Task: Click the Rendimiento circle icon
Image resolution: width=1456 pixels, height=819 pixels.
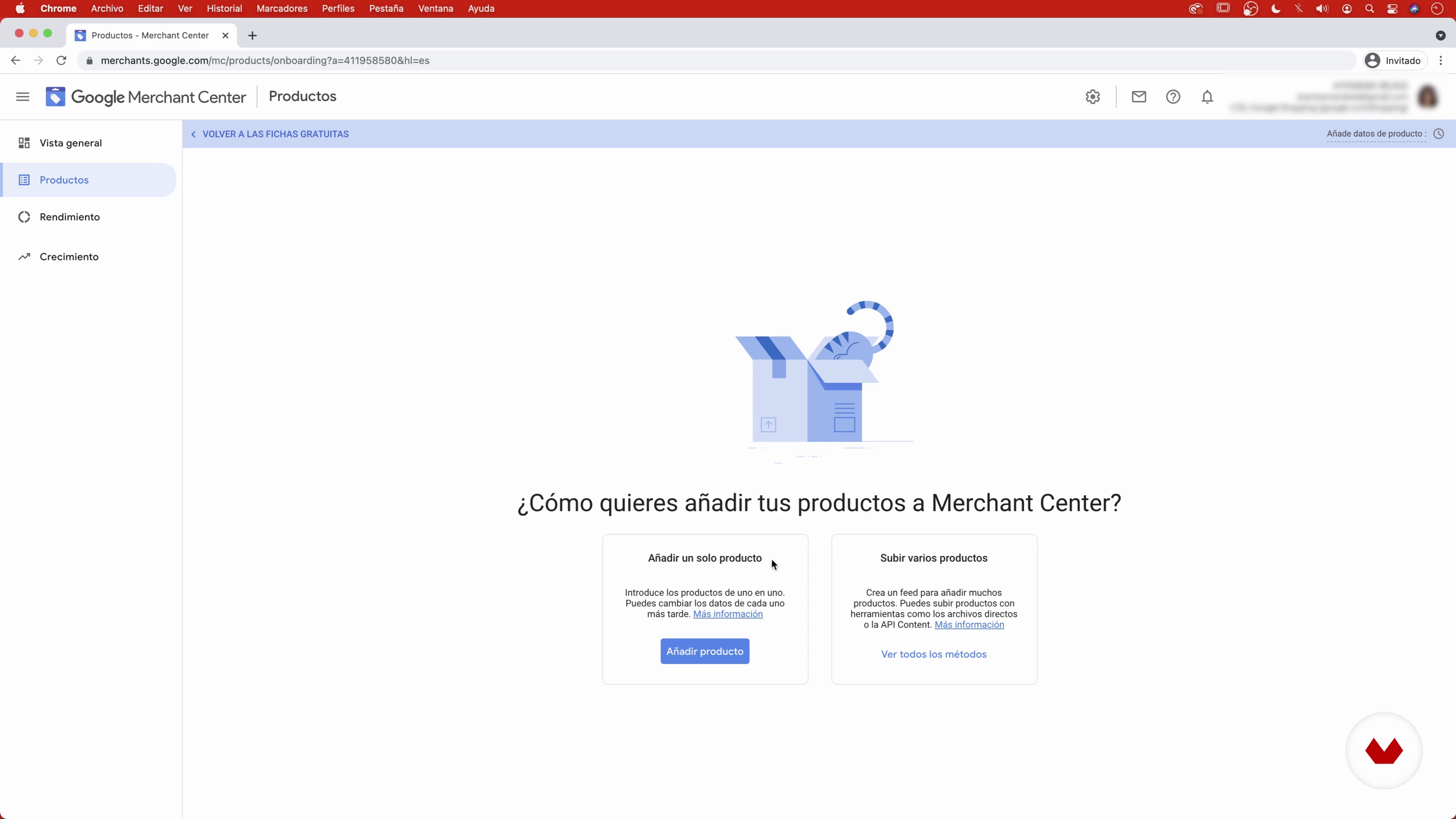Action: click(x=24, y=217)
